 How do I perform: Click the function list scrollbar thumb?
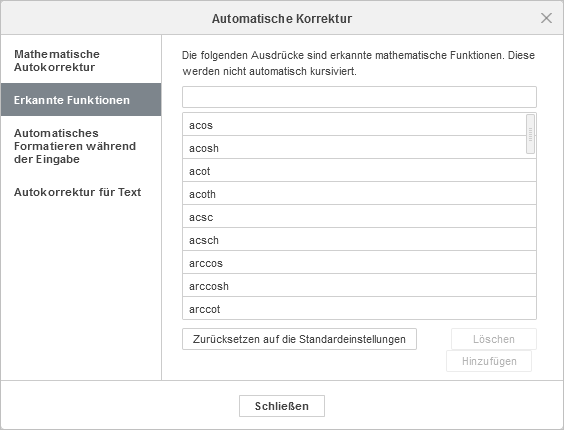pyautogui.click(x=530, y=134)
